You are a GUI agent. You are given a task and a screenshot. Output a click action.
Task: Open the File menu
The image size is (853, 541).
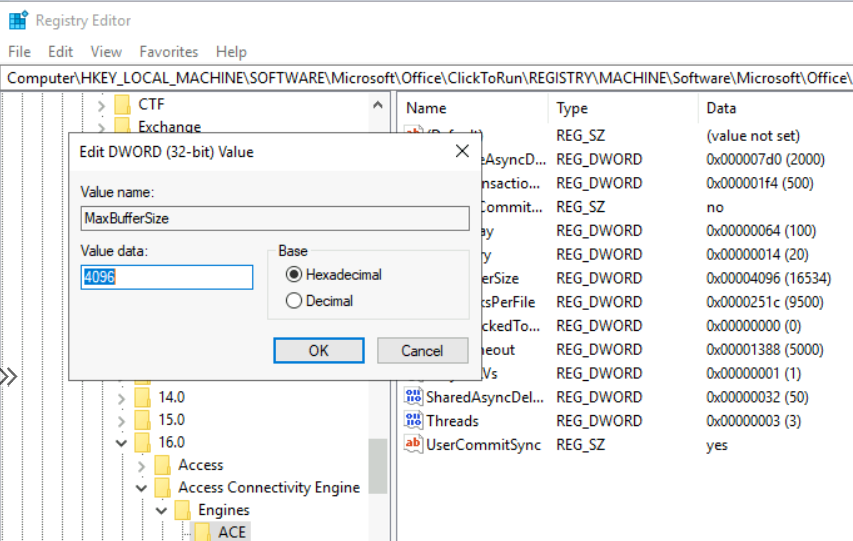pos(20,52)
